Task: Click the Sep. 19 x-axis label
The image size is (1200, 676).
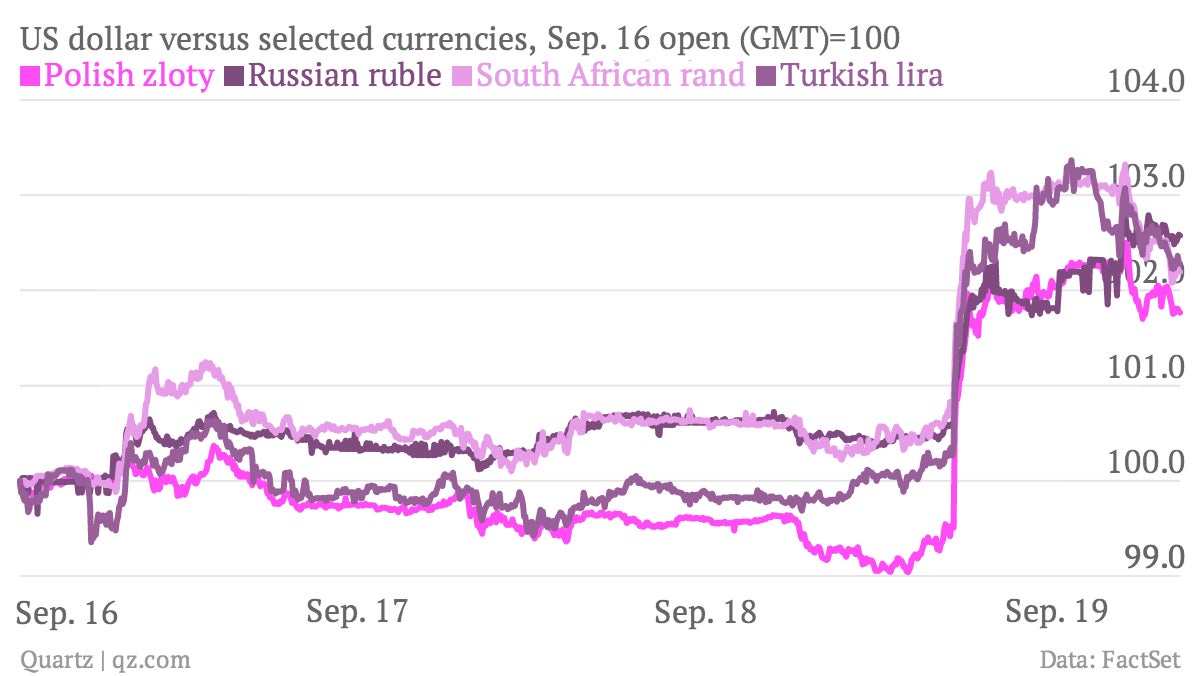Action: pos(1056,611)
